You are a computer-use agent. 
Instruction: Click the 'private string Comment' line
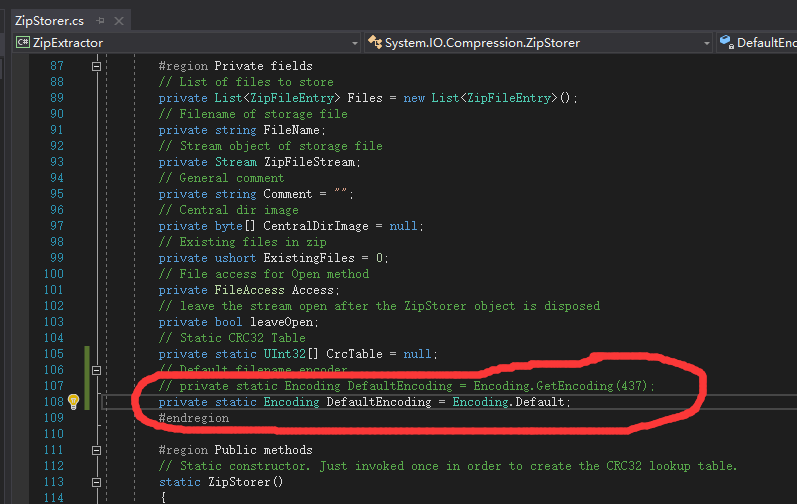pyautogui.click(x=256, y=194)
